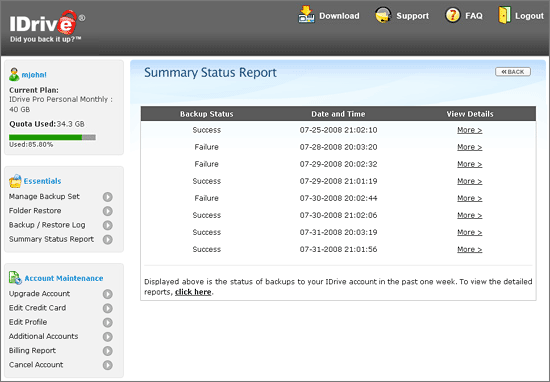Viewport: 550px width, 382px height.
Task: Click arrow icon next to Edit Credit Card
Action: (108, 308)
